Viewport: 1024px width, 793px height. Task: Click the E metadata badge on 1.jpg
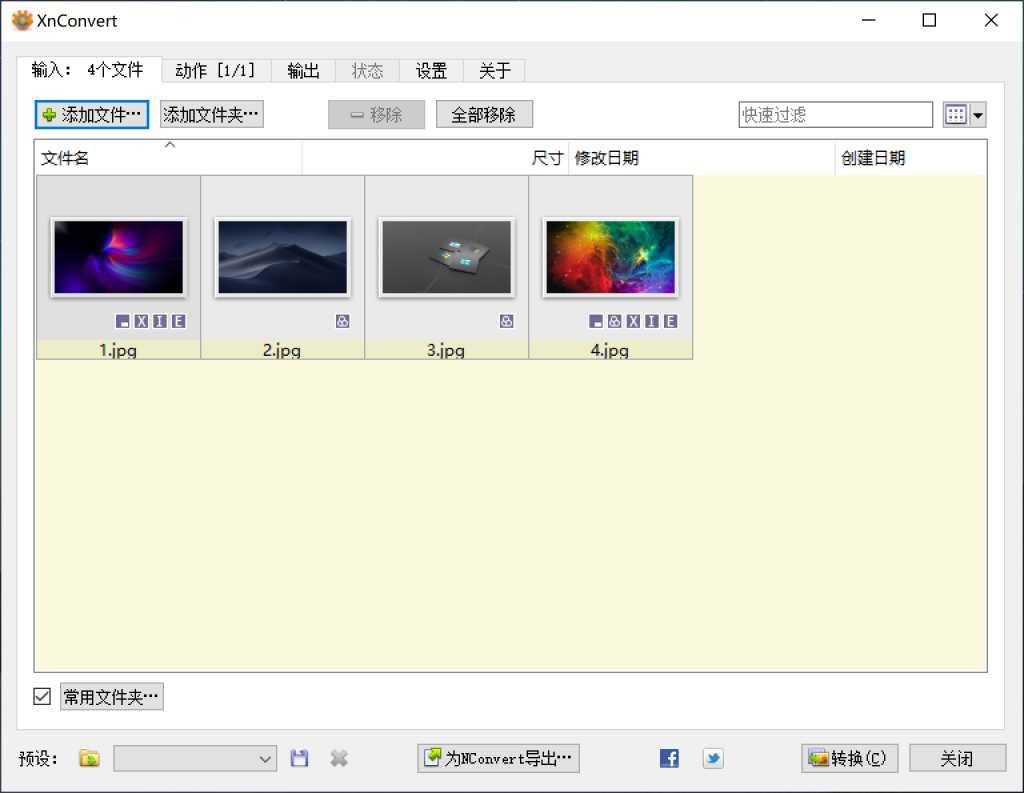tap(178, 321)
